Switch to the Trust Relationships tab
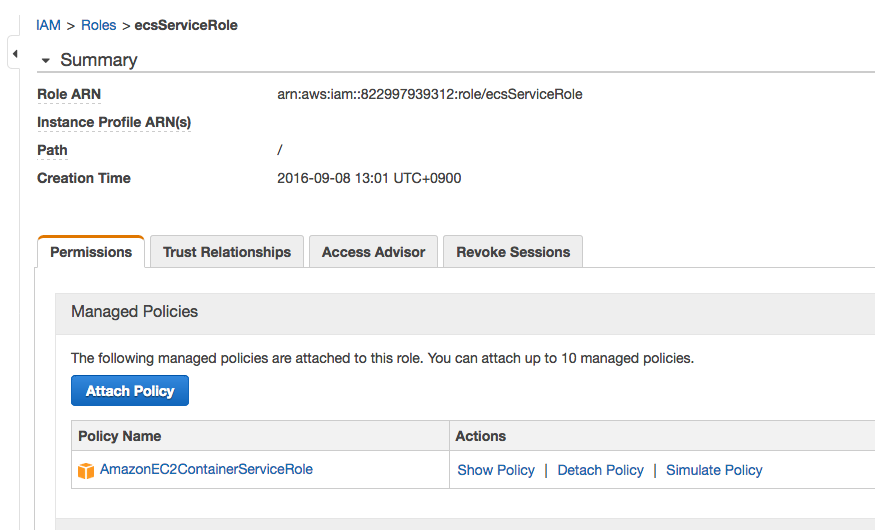875x530 pixels. pyautogui.click(x=227, y=252)
